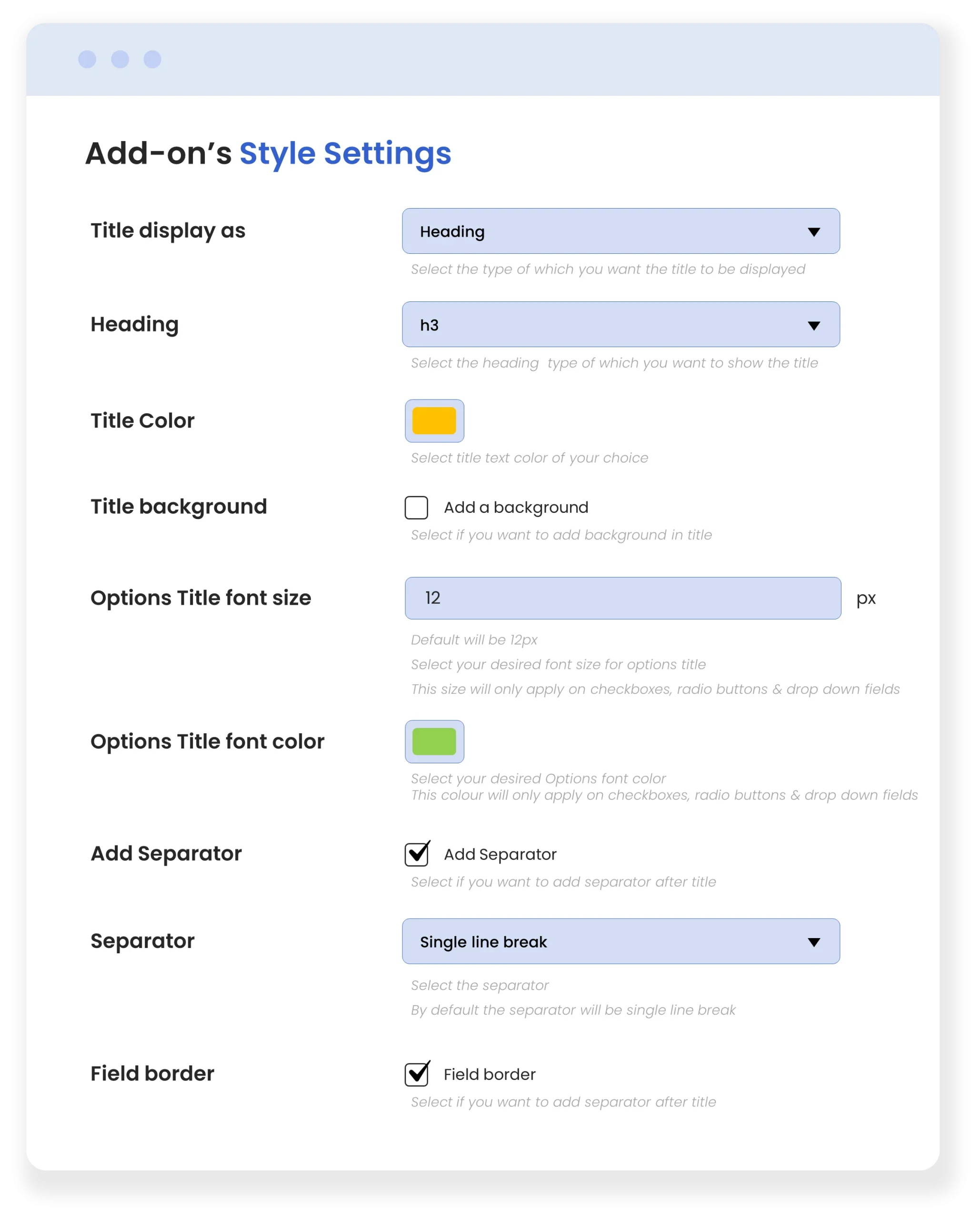Click the Field border checkbox label
This screenshot has width=980, height=1219.
point(490,1074)
